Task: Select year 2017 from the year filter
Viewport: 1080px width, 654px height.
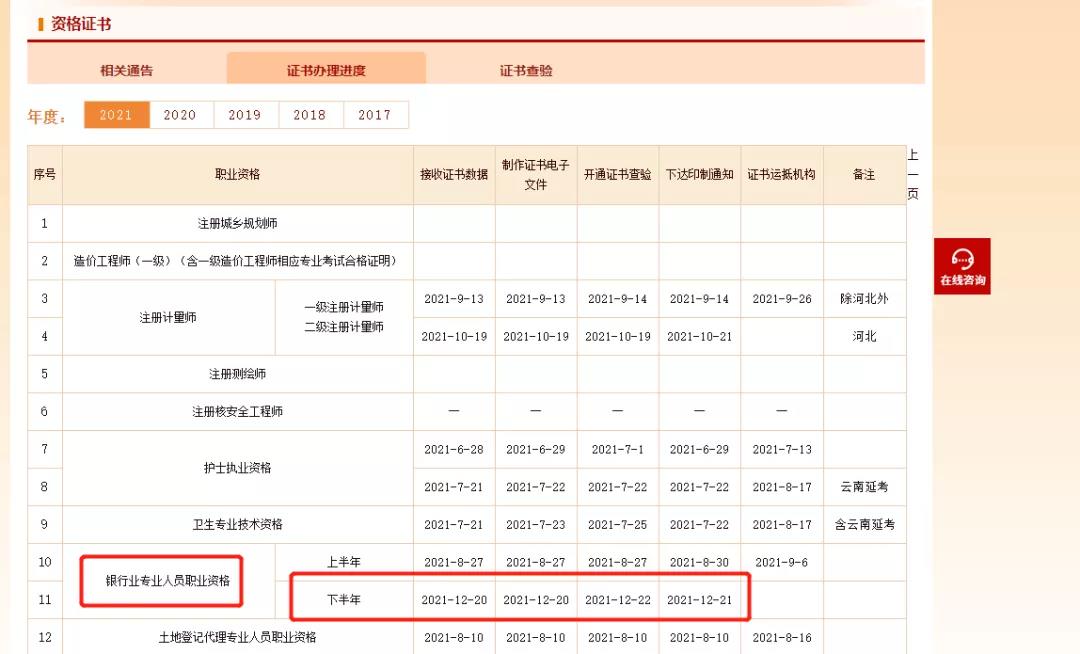Action: pyautogui.click(x=375, y=114)
